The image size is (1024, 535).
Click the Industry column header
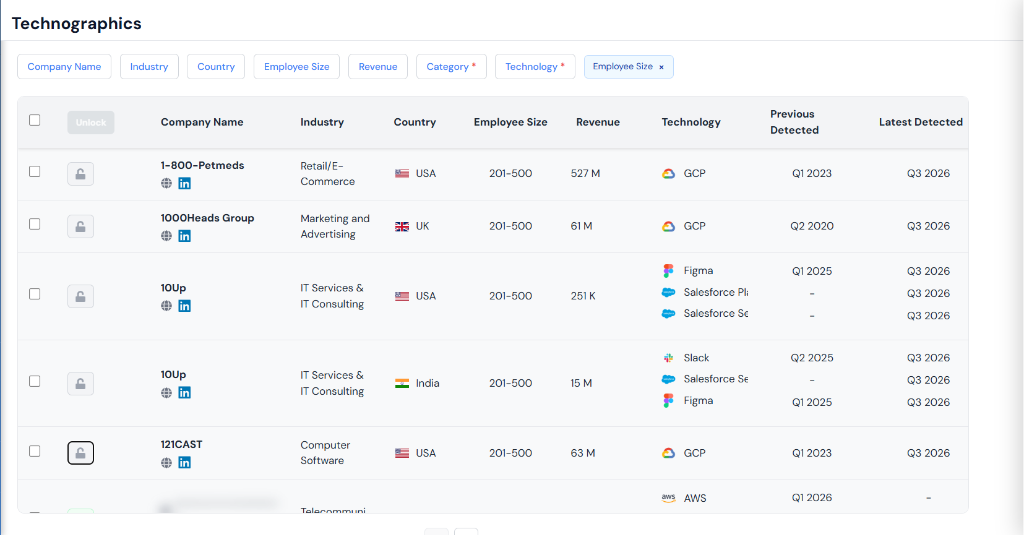point(322,122)
